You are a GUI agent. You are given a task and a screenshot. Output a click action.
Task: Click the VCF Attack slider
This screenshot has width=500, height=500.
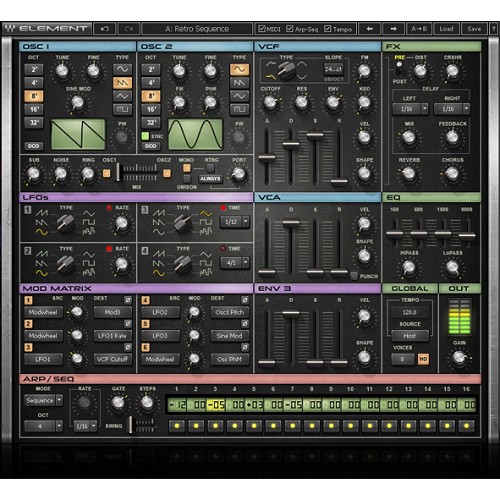(267, 157)
